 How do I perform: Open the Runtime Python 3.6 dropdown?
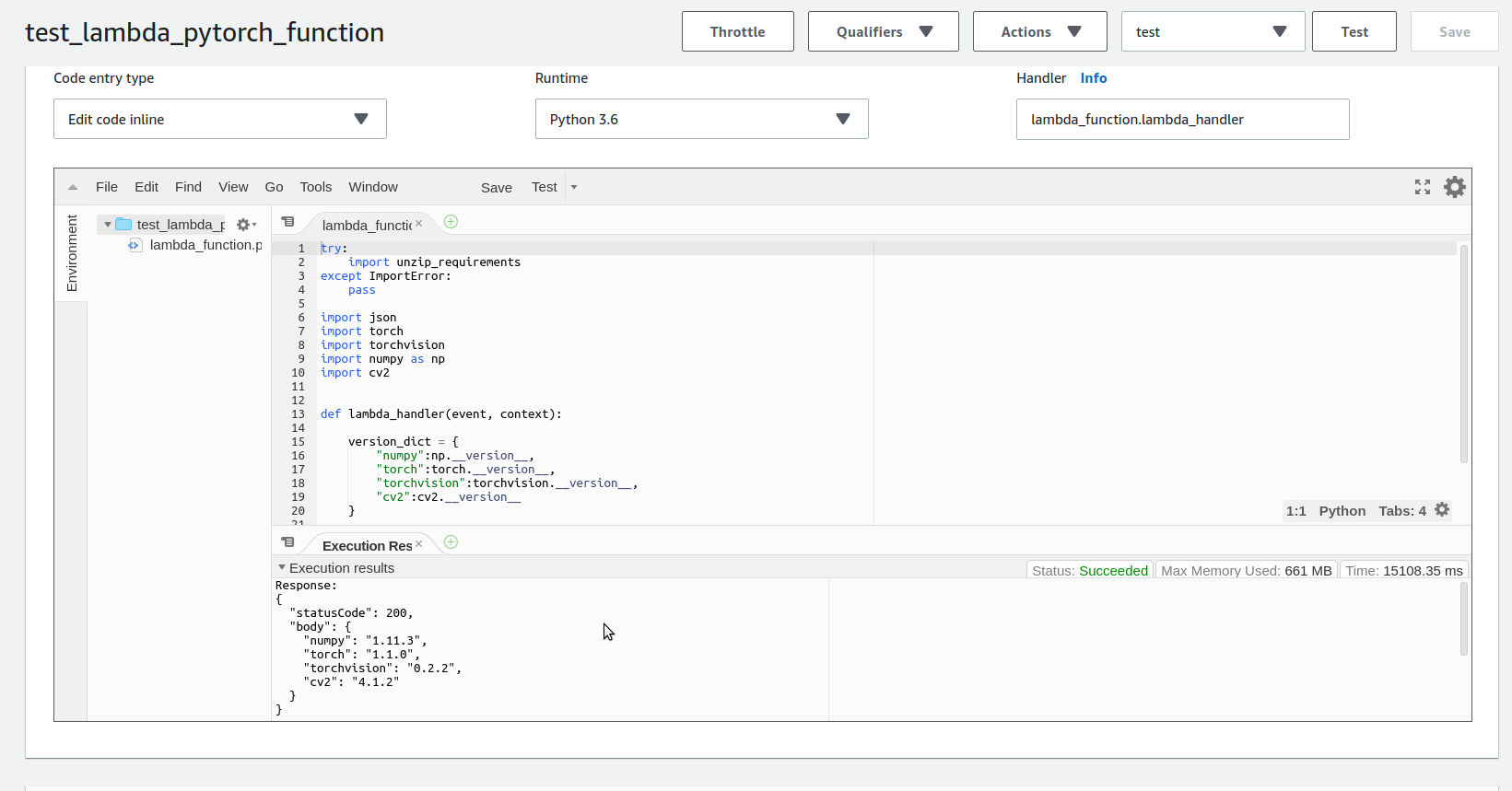701,119
